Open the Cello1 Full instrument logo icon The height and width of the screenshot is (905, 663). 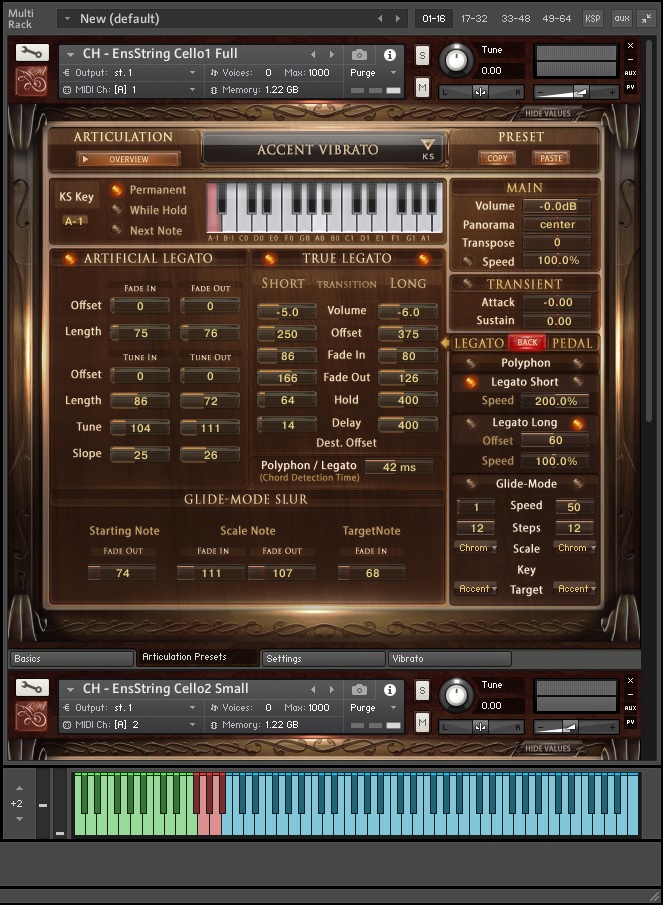coord(32,81)
